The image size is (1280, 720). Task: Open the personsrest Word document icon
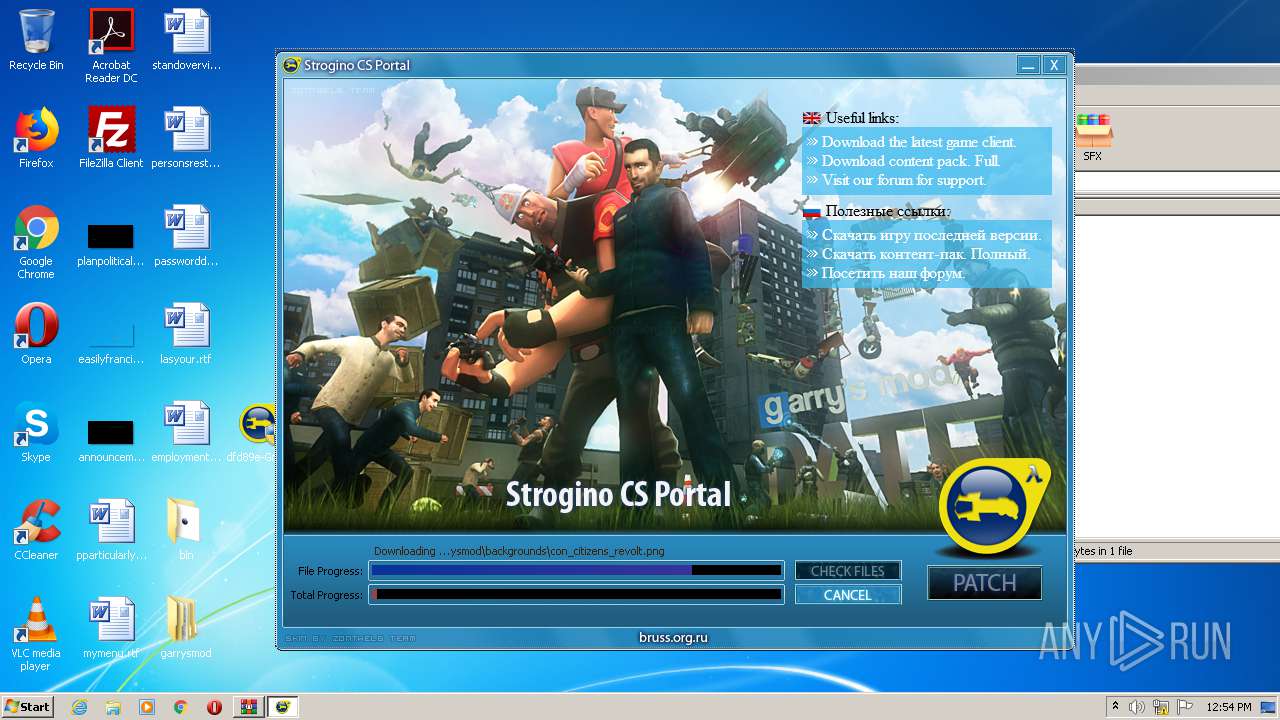(186, 138)
